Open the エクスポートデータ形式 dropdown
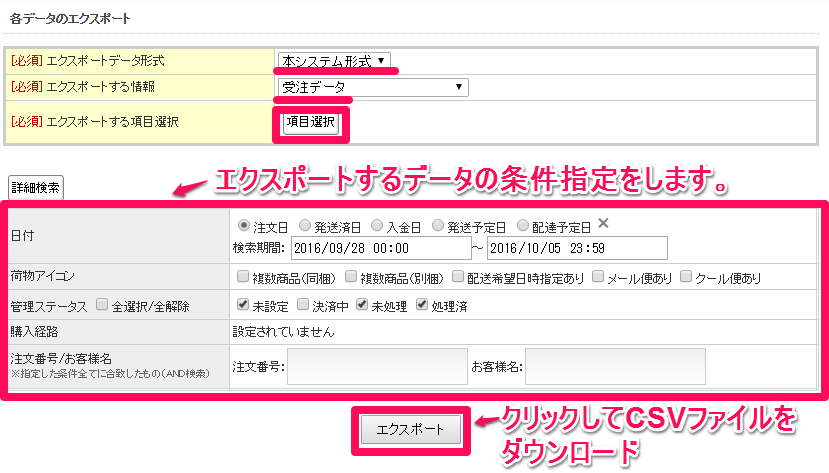The height and width of the screenshot is (473, 829). point(334,61)
